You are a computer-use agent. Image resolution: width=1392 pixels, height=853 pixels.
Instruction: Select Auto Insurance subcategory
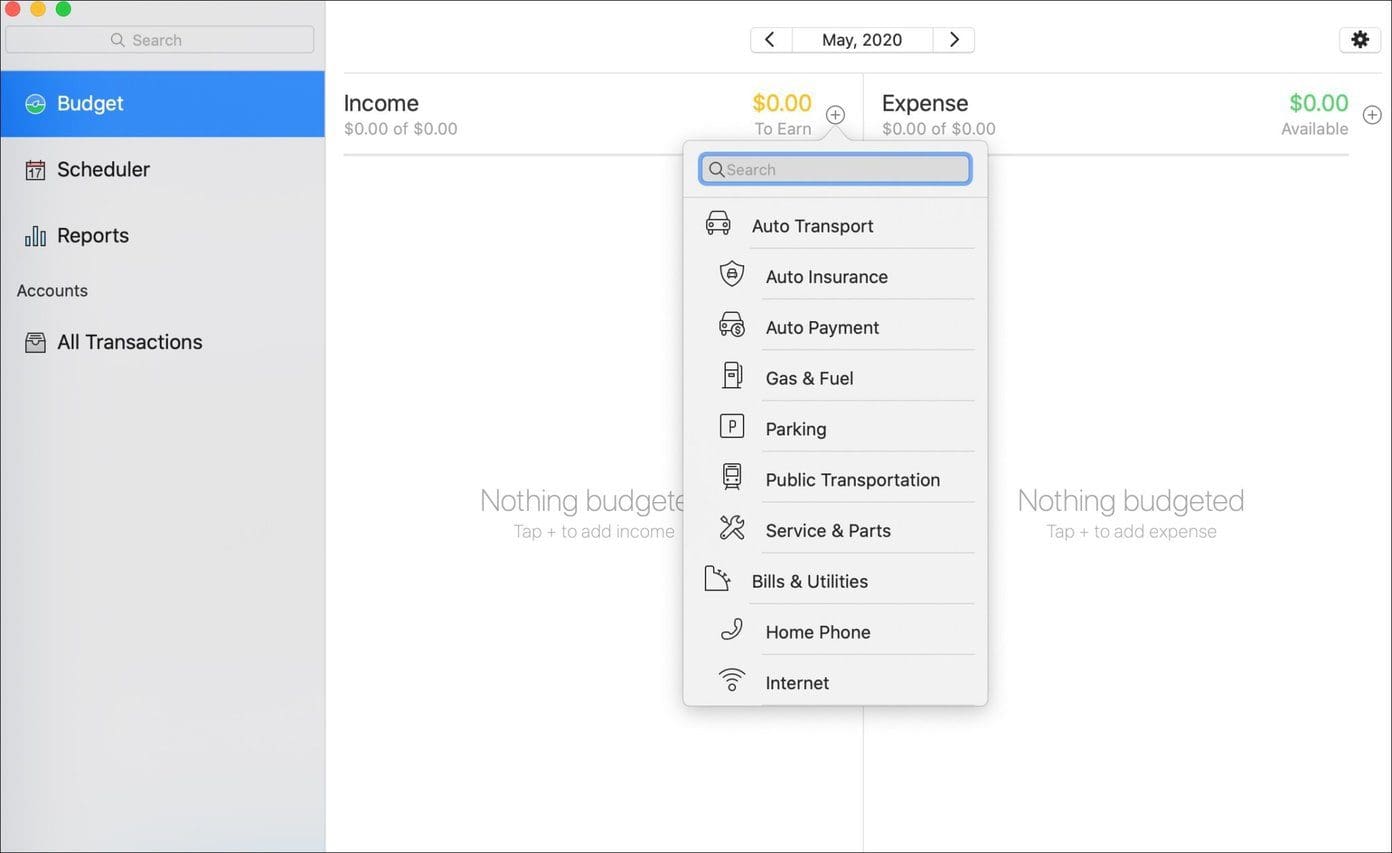click(x=835, y=276)
